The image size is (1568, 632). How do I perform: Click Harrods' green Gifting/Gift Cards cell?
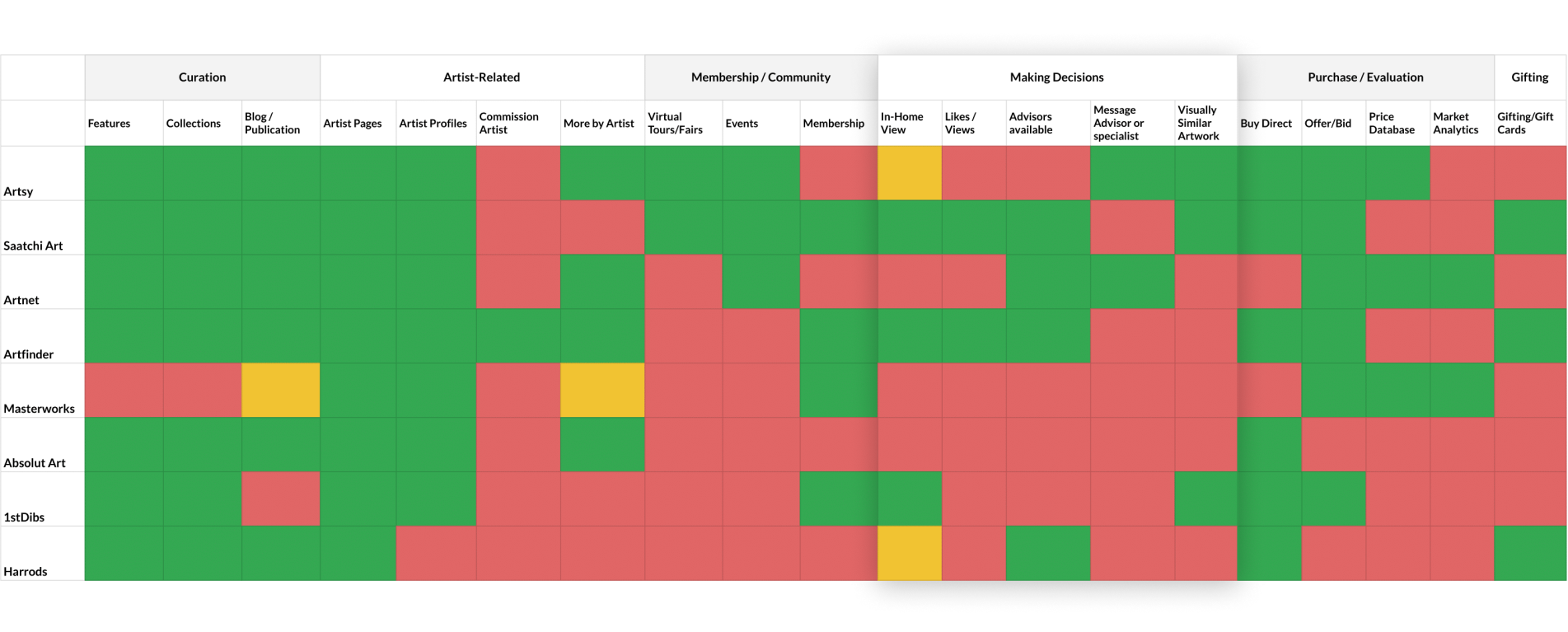point(1531,554)
